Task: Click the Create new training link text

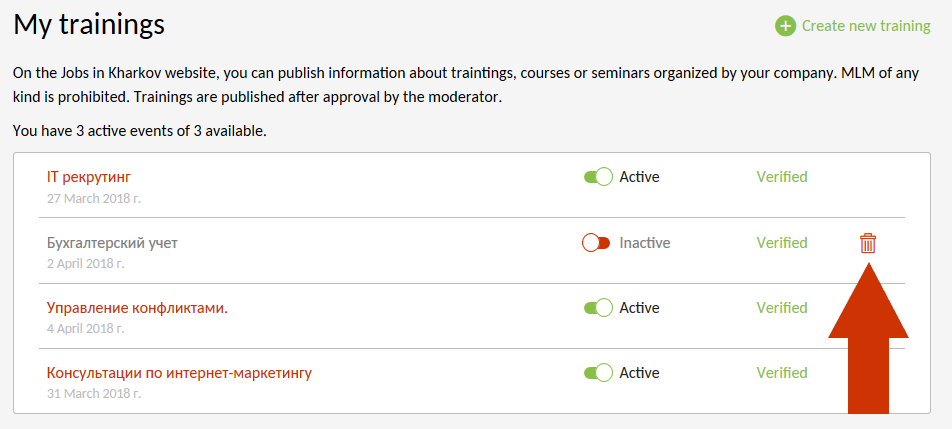Action: click(x=866, y=26)
